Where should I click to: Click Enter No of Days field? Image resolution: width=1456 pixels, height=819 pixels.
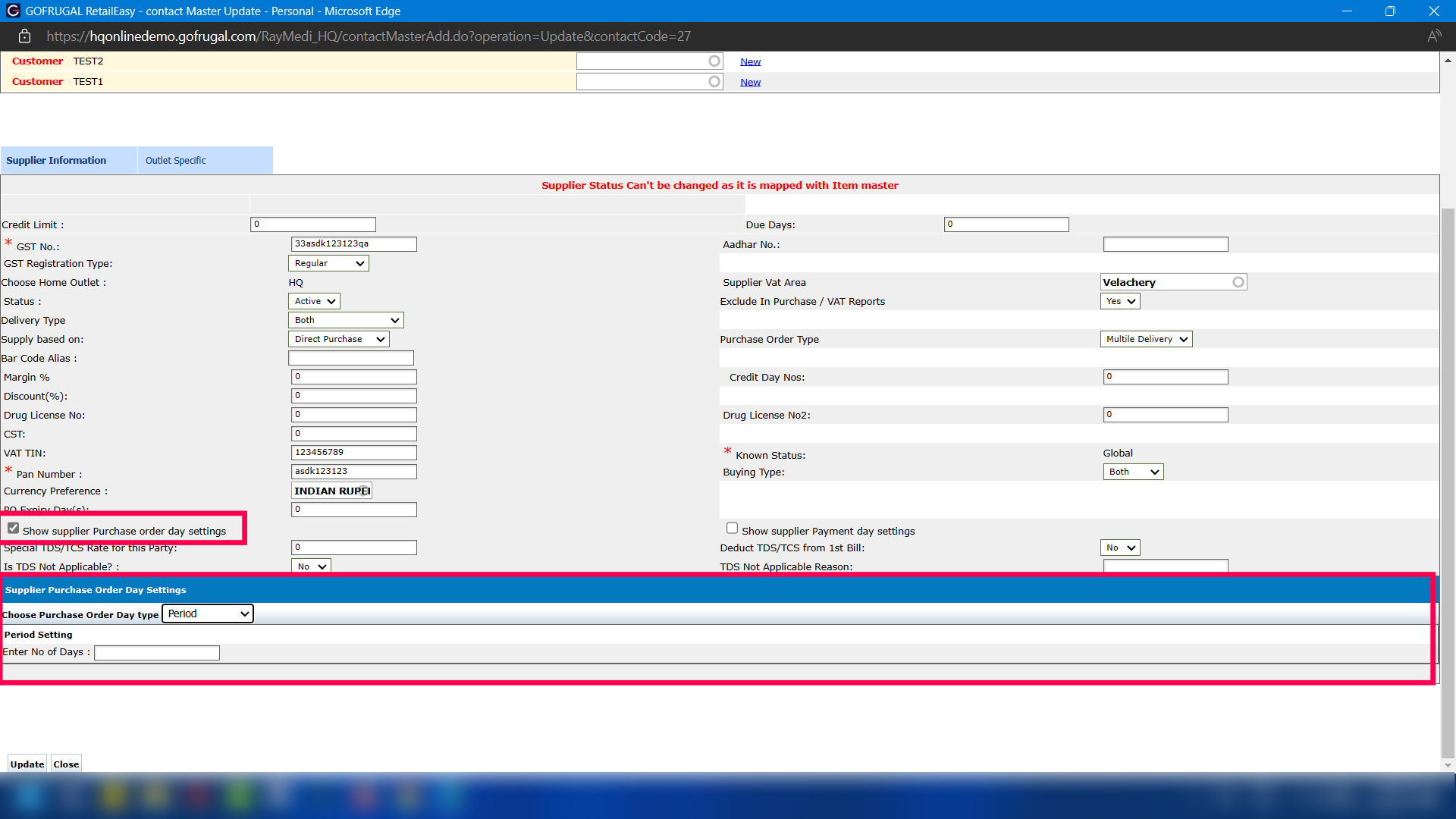(157, 653)
